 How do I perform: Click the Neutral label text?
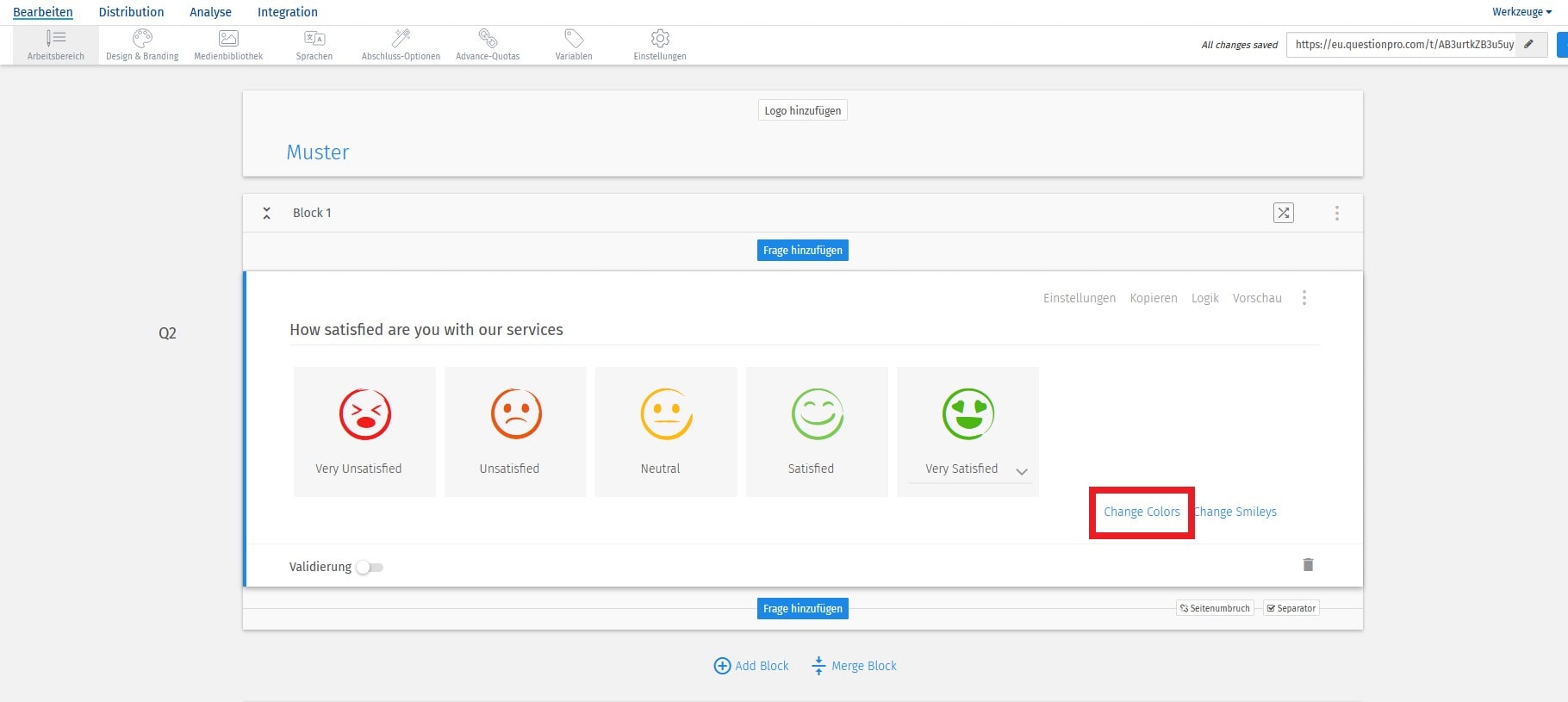click(660, 469)
